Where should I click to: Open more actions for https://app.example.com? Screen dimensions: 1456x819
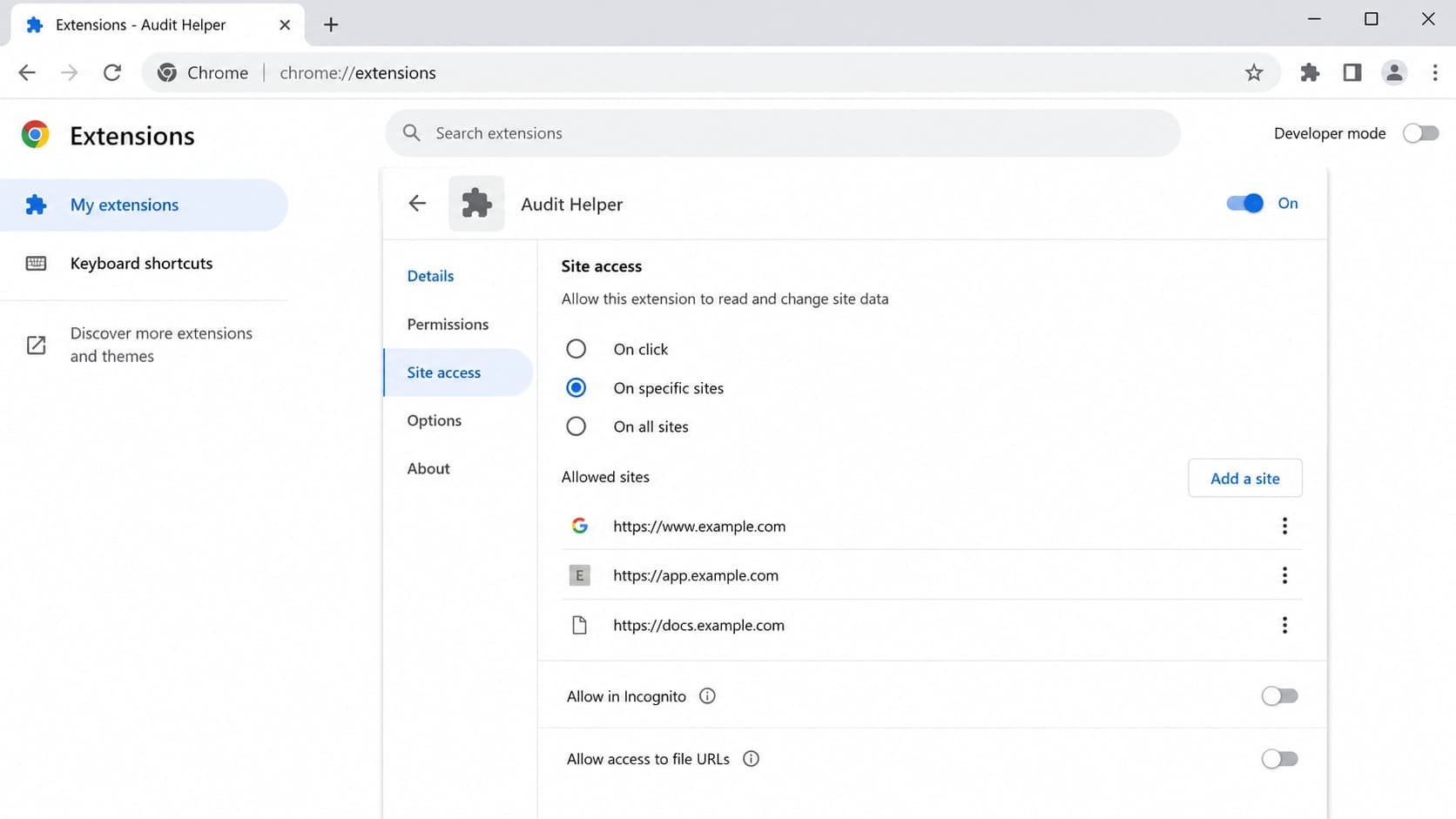pyautogui.click(x=1284, y=575)
